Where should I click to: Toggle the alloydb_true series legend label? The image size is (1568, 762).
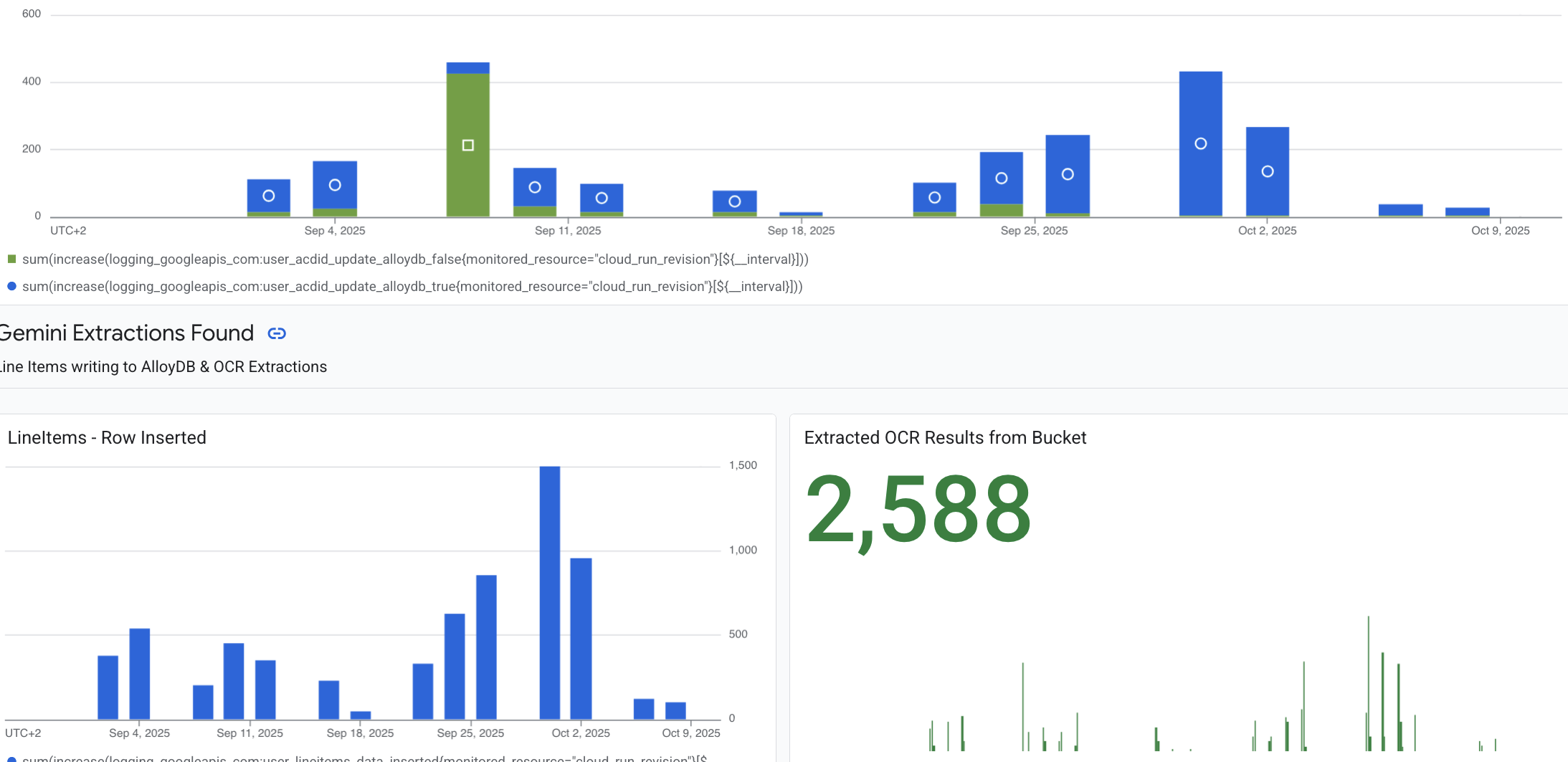click(x=412, y=287)
